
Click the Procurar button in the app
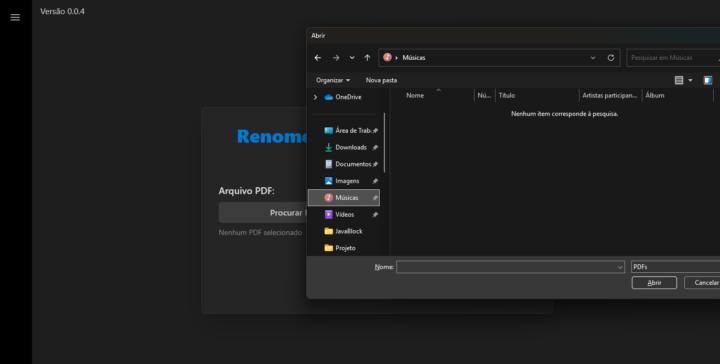click(x=263, y=213)
